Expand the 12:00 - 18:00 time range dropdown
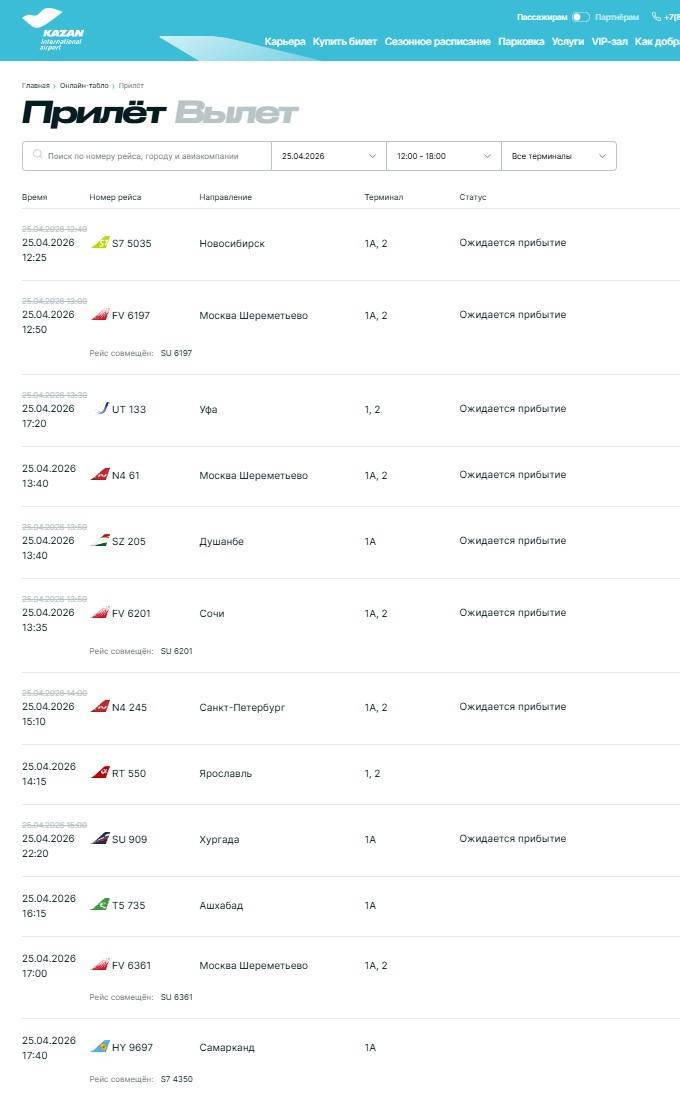Viewport: 680px width, 1103px height. 443,156
